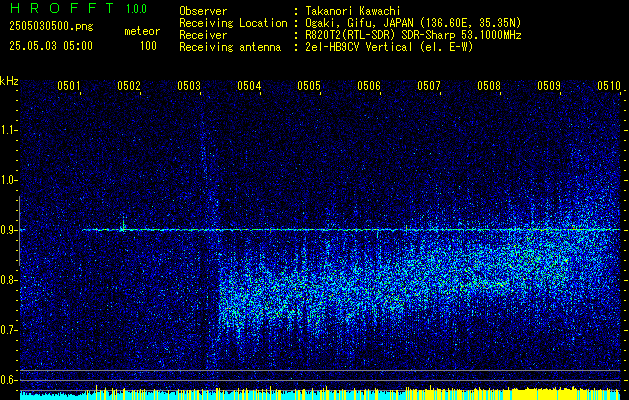Viewport: 629px width, 400px height.
Task: Click the 0502 time axis marker
Action: pos(129,85)
